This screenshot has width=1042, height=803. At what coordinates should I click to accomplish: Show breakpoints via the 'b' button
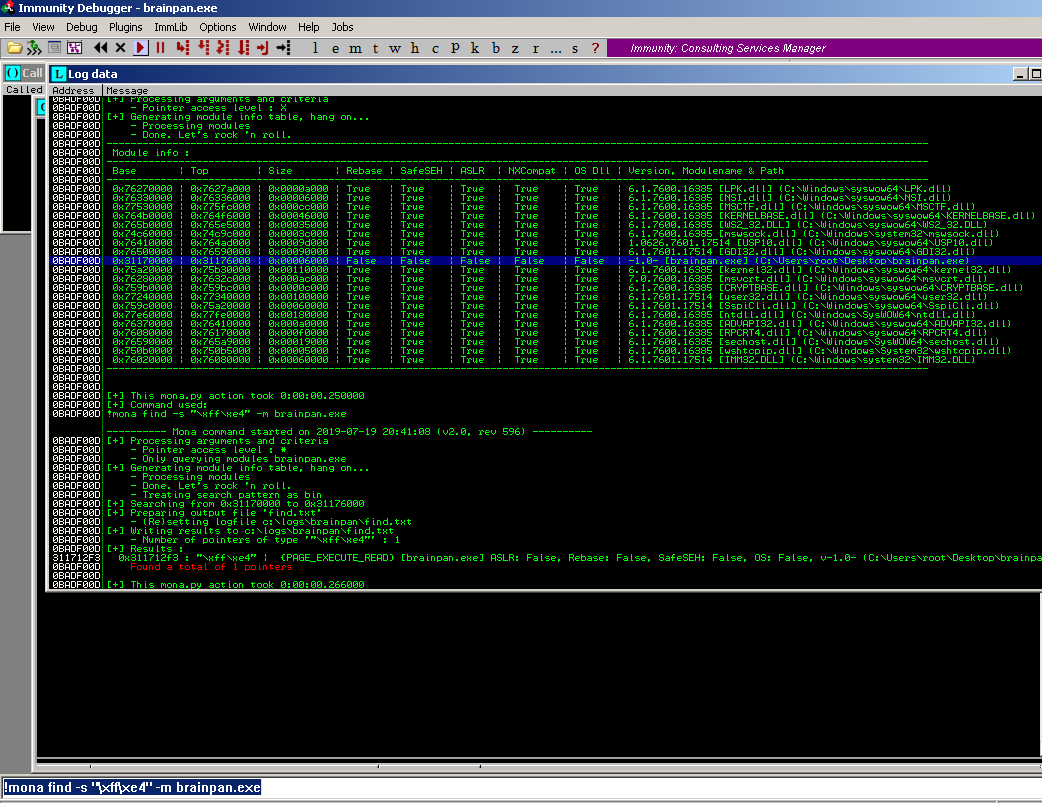click(496, 48)
